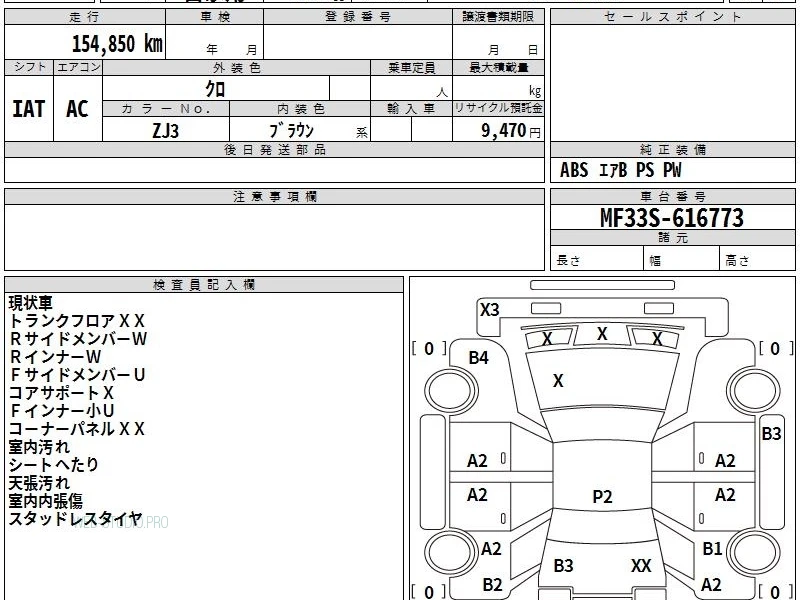
Task: Select the note 室内内張傷
Action: (x=45, y=501)
